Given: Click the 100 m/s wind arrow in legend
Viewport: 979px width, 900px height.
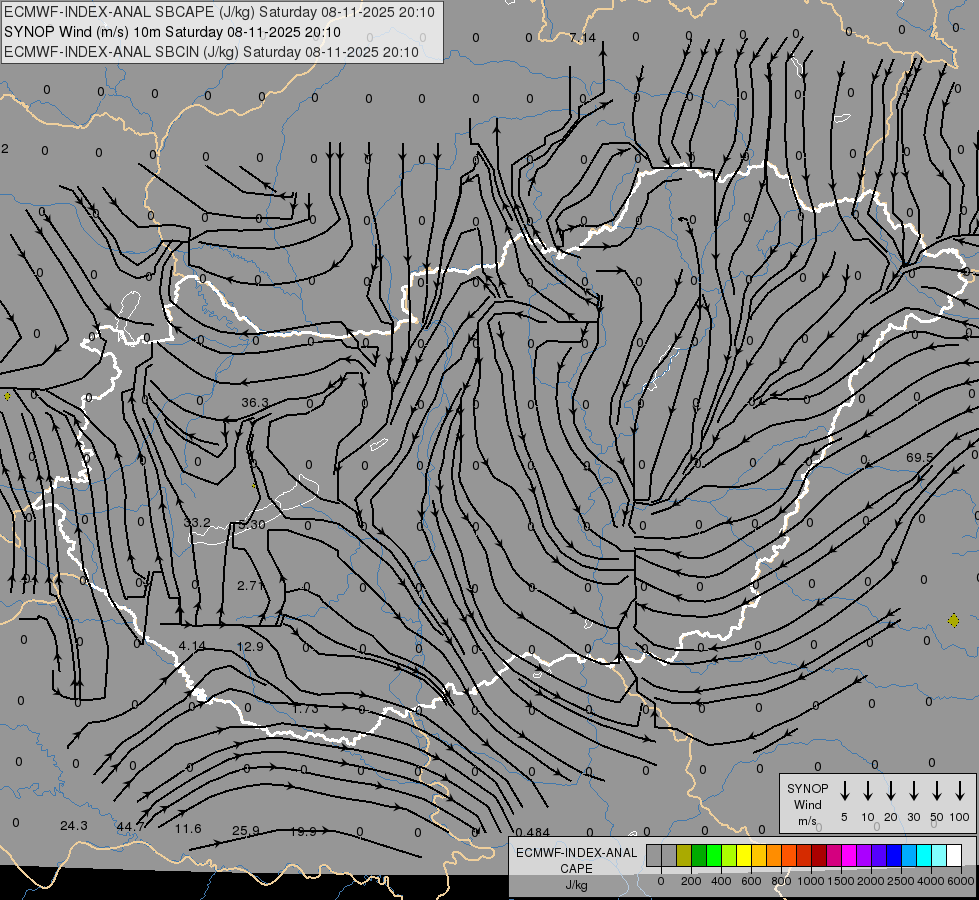Looking at the screenshot, I should click(x=960, y=791).
